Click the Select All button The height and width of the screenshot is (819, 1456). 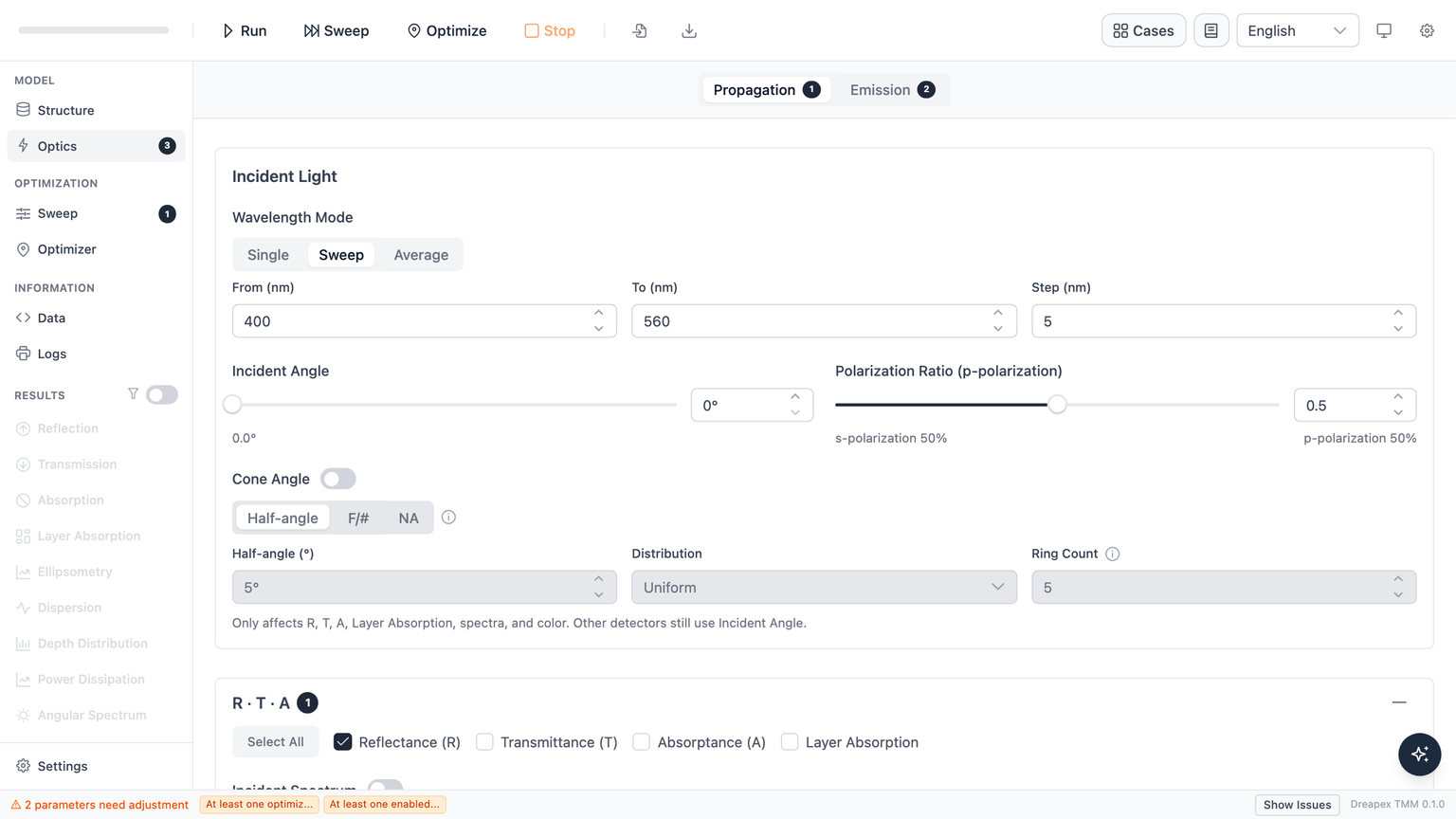click(x=276, y=742)
